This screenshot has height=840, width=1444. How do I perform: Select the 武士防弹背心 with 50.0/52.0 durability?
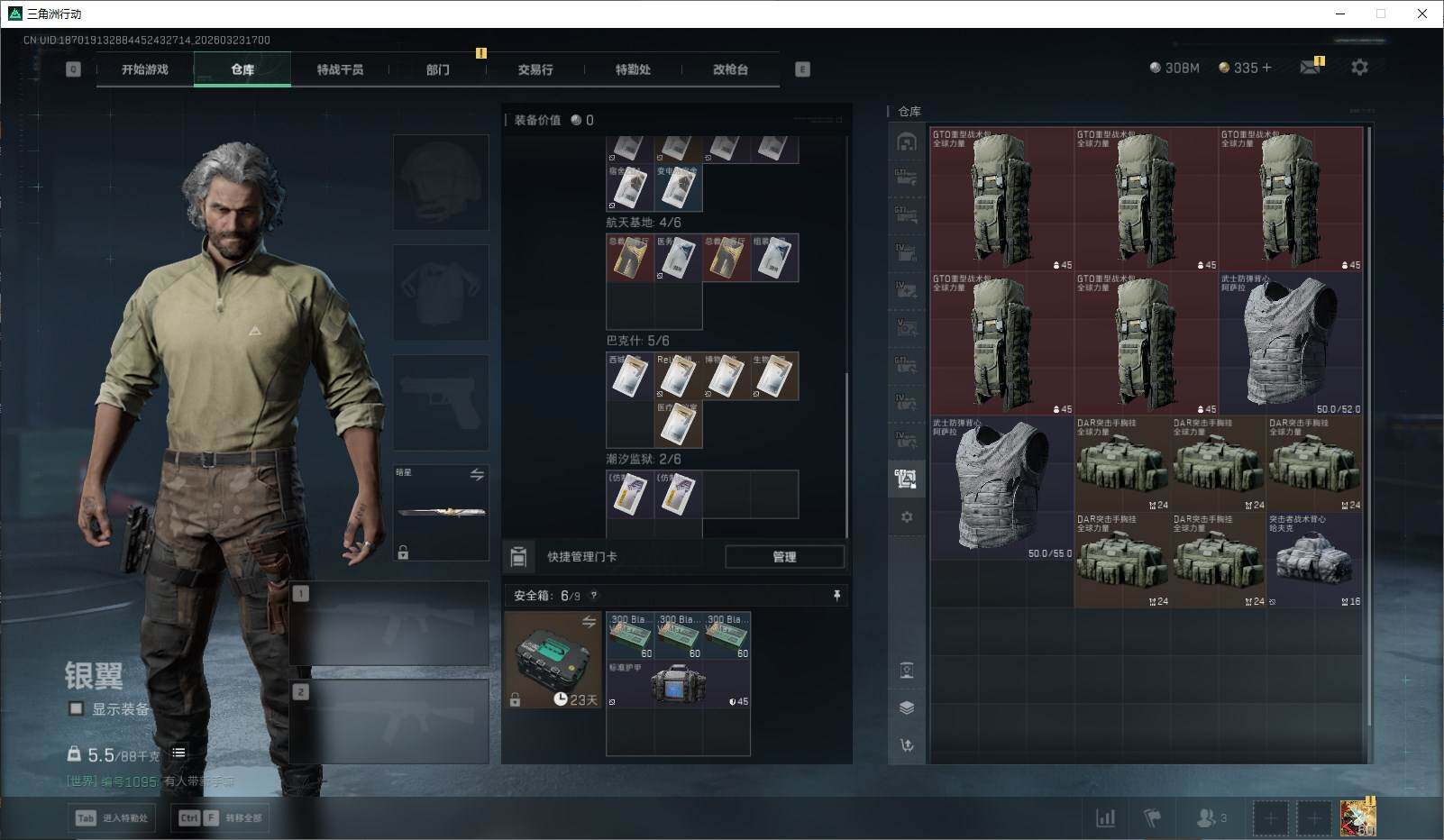tap(1291, 343)
